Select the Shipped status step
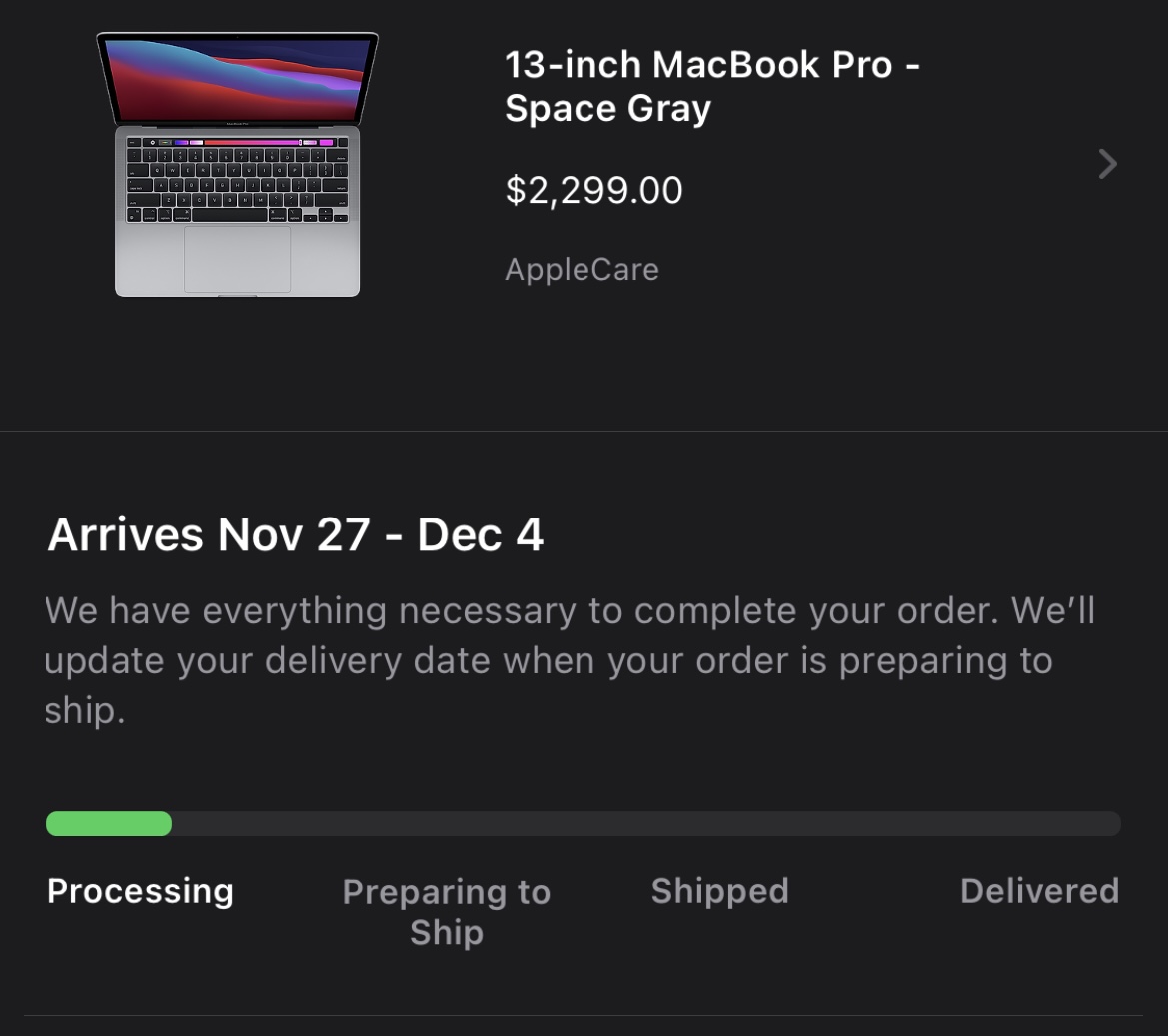The width and height of the screenshot is (1168, 1036). click(x=719, y=891)
